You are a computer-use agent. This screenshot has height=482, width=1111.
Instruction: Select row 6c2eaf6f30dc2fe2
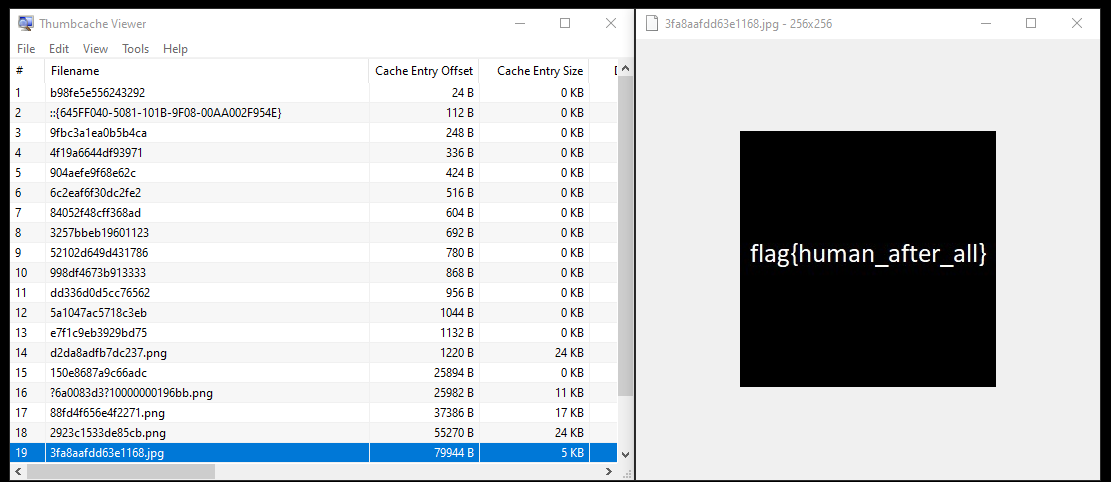click(314, 193)
